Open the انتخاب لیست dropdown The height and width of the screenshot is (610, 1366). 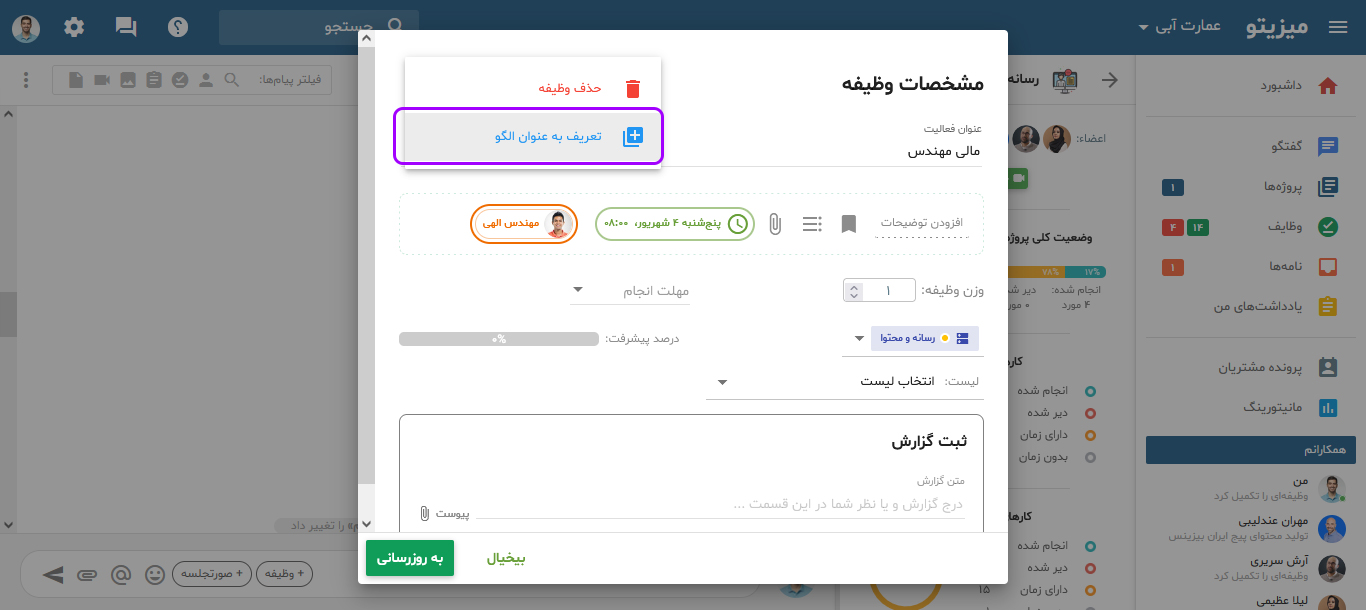[844, 382]
